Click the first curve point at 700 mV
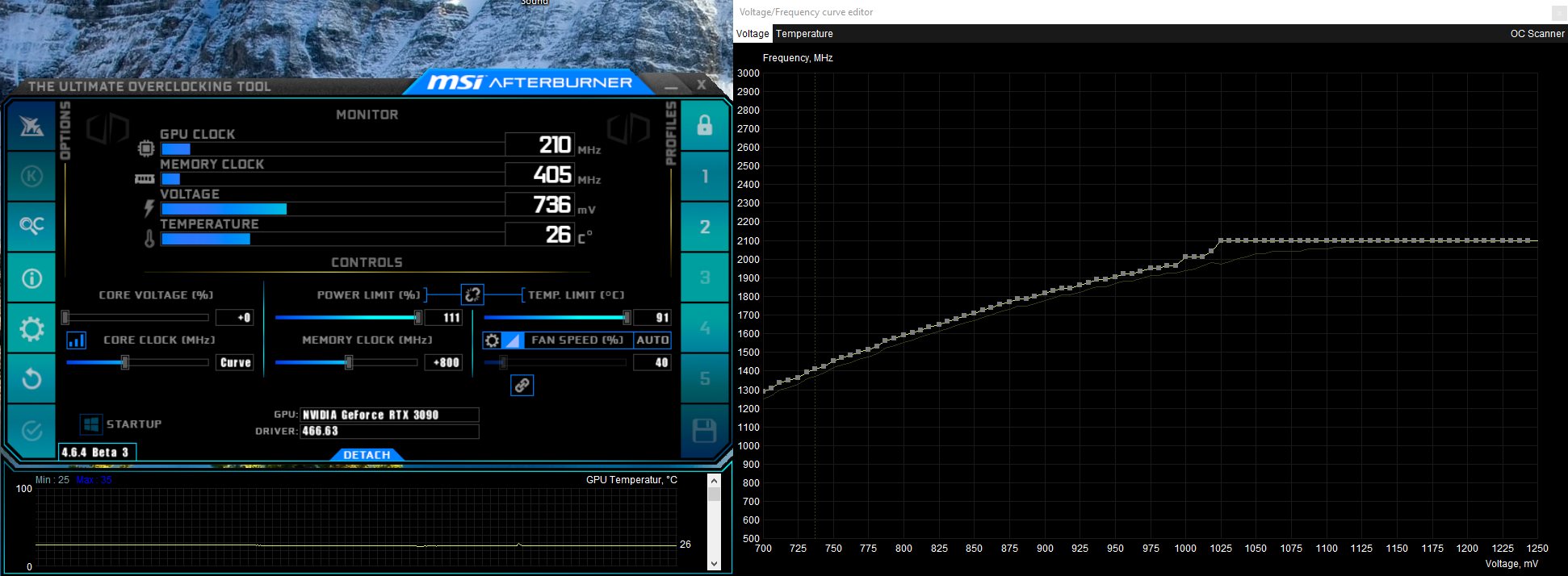This screenshot has width=1568, height=576. [x=764, y=391]
